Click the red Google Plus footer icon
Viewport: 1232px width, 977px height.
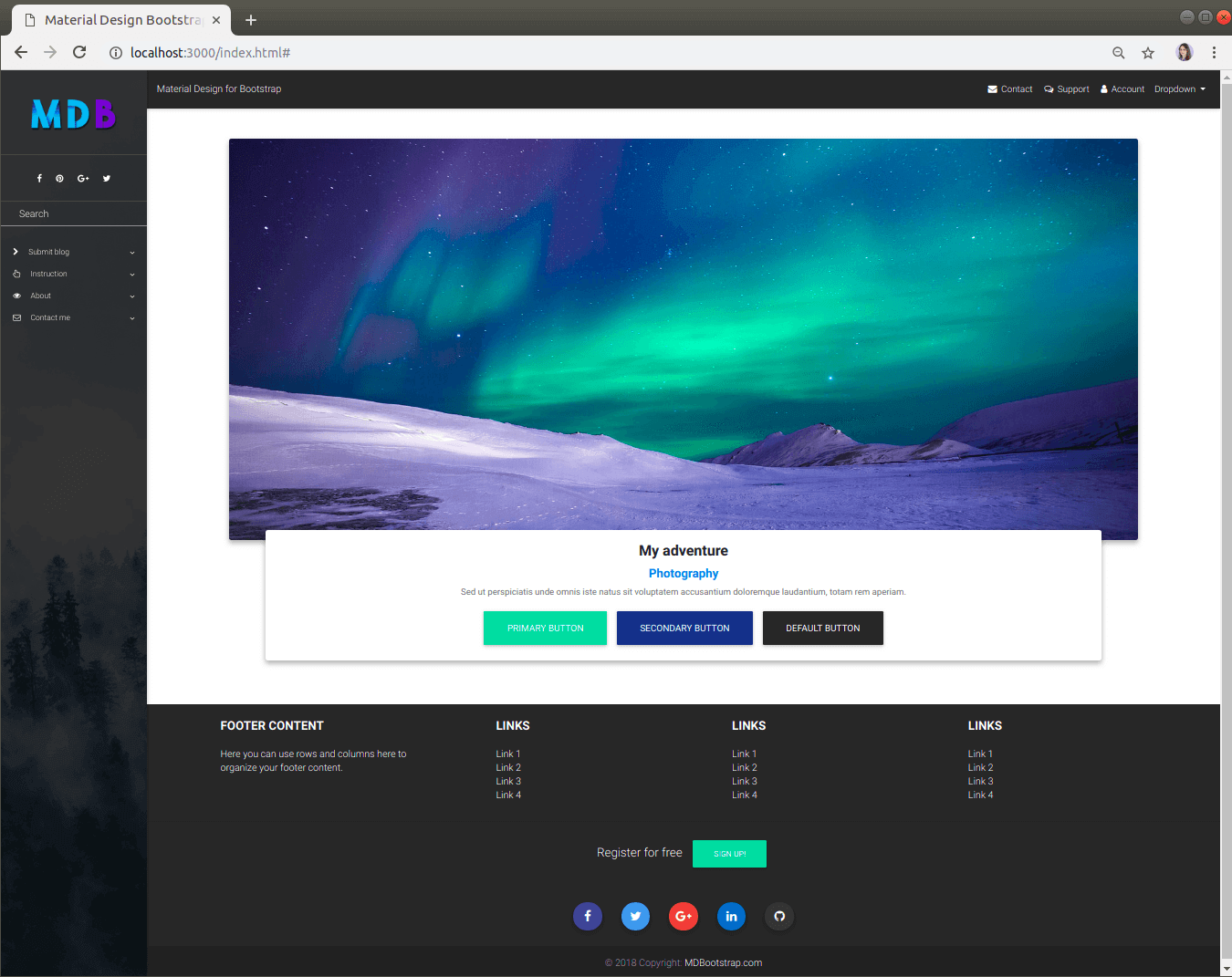pos(684,916)
